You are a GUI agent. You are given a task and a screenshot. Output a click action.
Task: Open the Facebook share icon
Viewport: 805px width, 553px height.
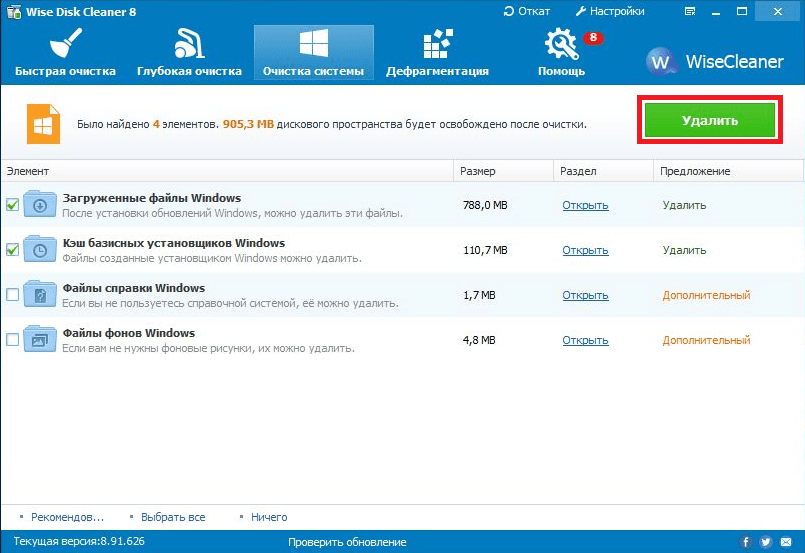pyautogui.click(x=746, y=542)
